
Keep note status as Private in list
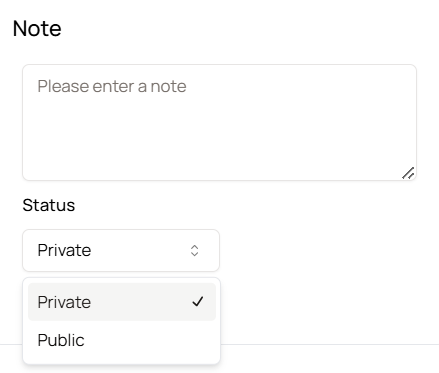tap(122, 302)
